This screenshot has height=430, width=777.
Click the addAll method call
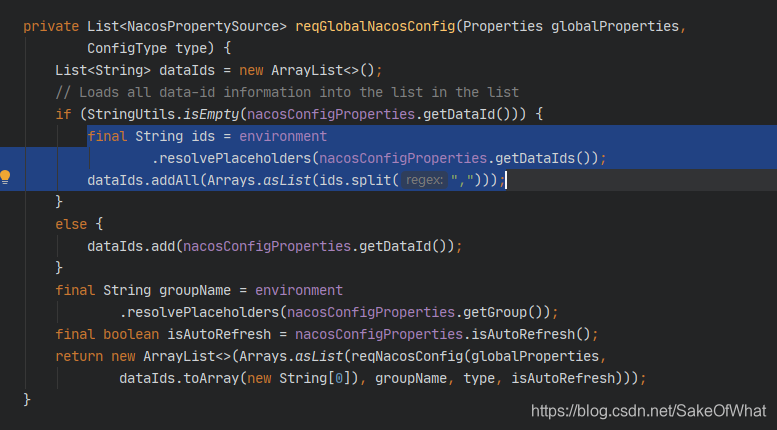click(x=175, y=180)
